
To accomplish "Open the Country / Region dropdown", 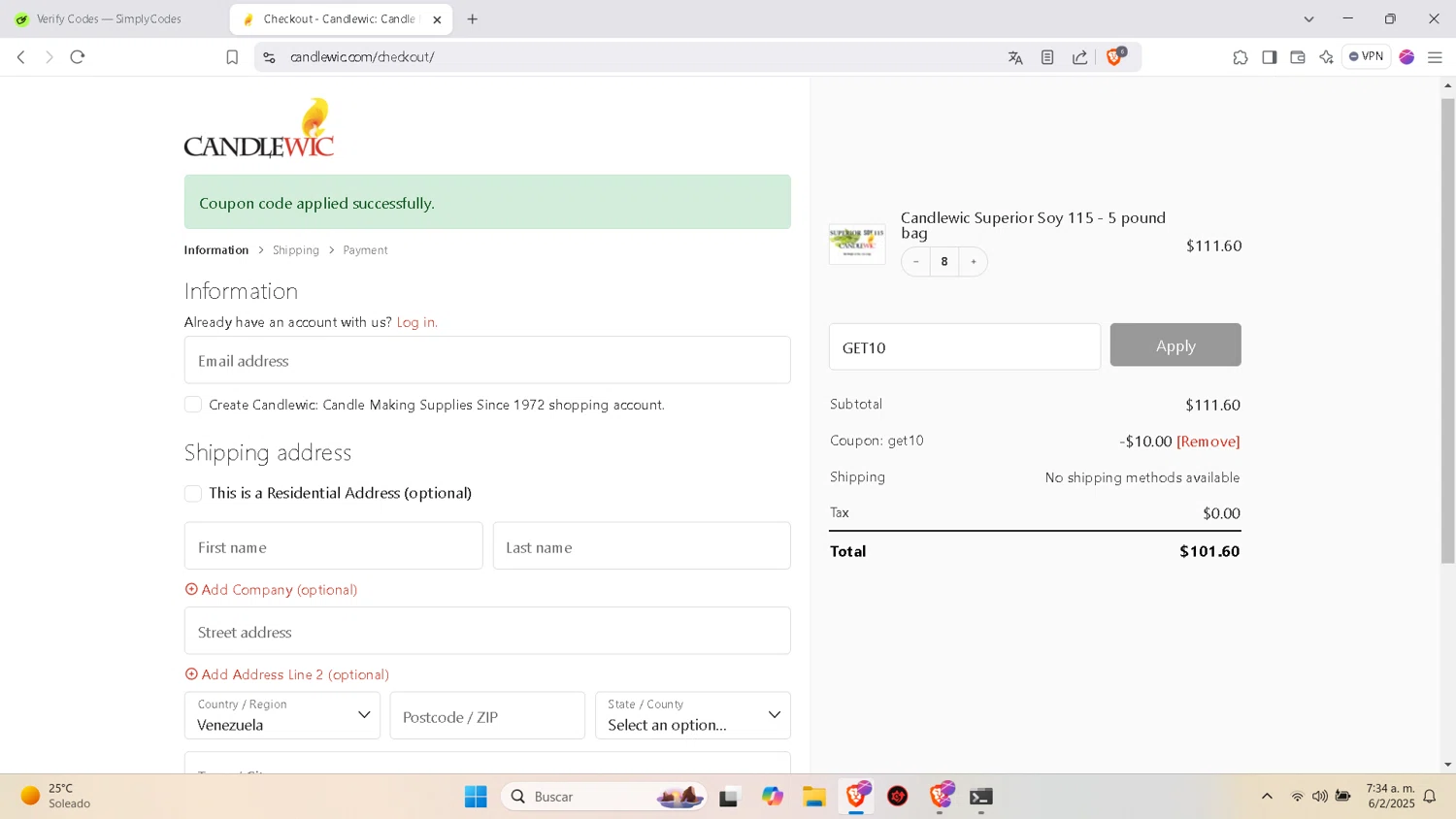I will 282,715.
